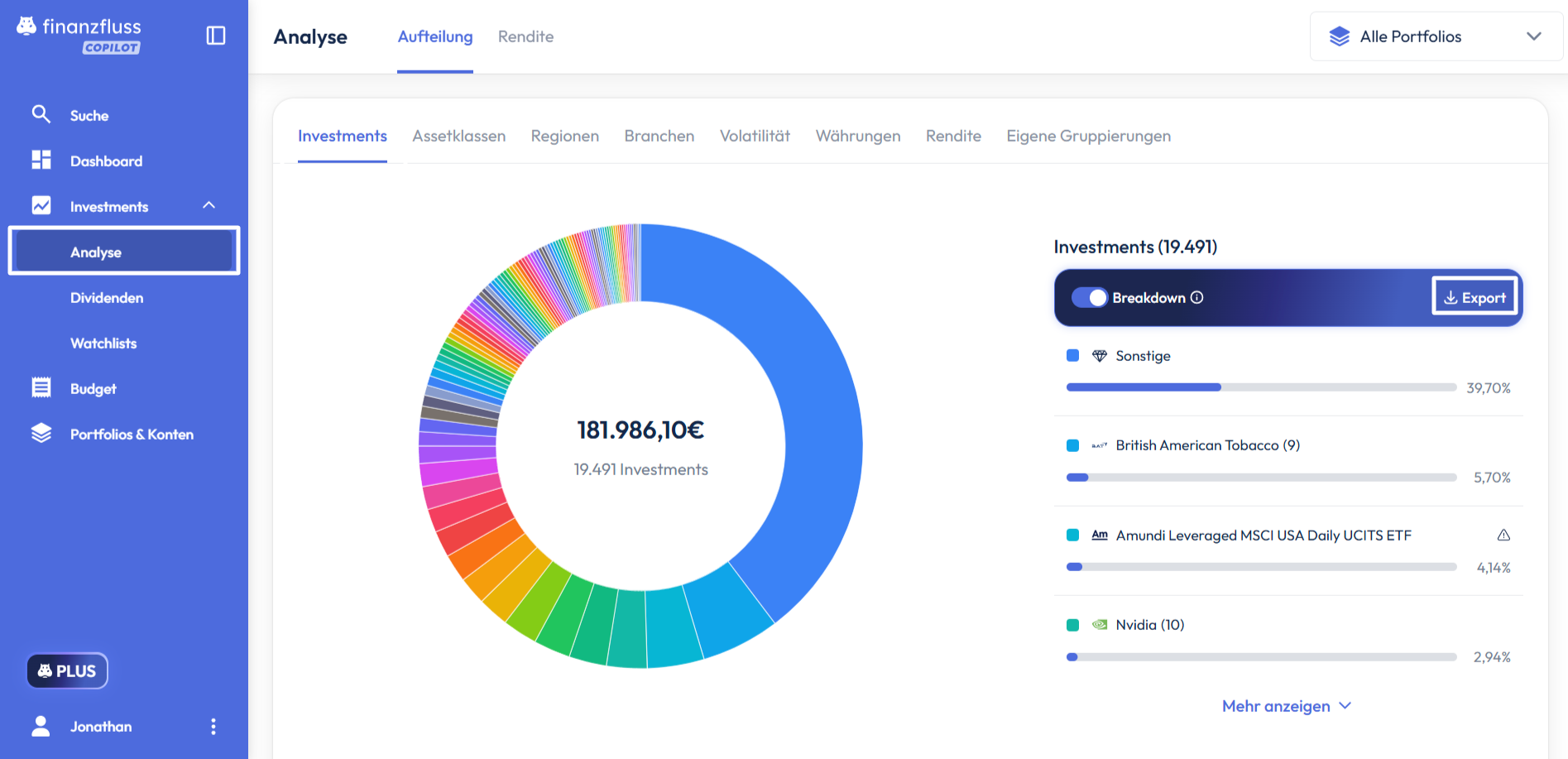Click the Sonstige blue color swatch
The width and height of the screenshot is (1568, 759).
pos(1073,356)
